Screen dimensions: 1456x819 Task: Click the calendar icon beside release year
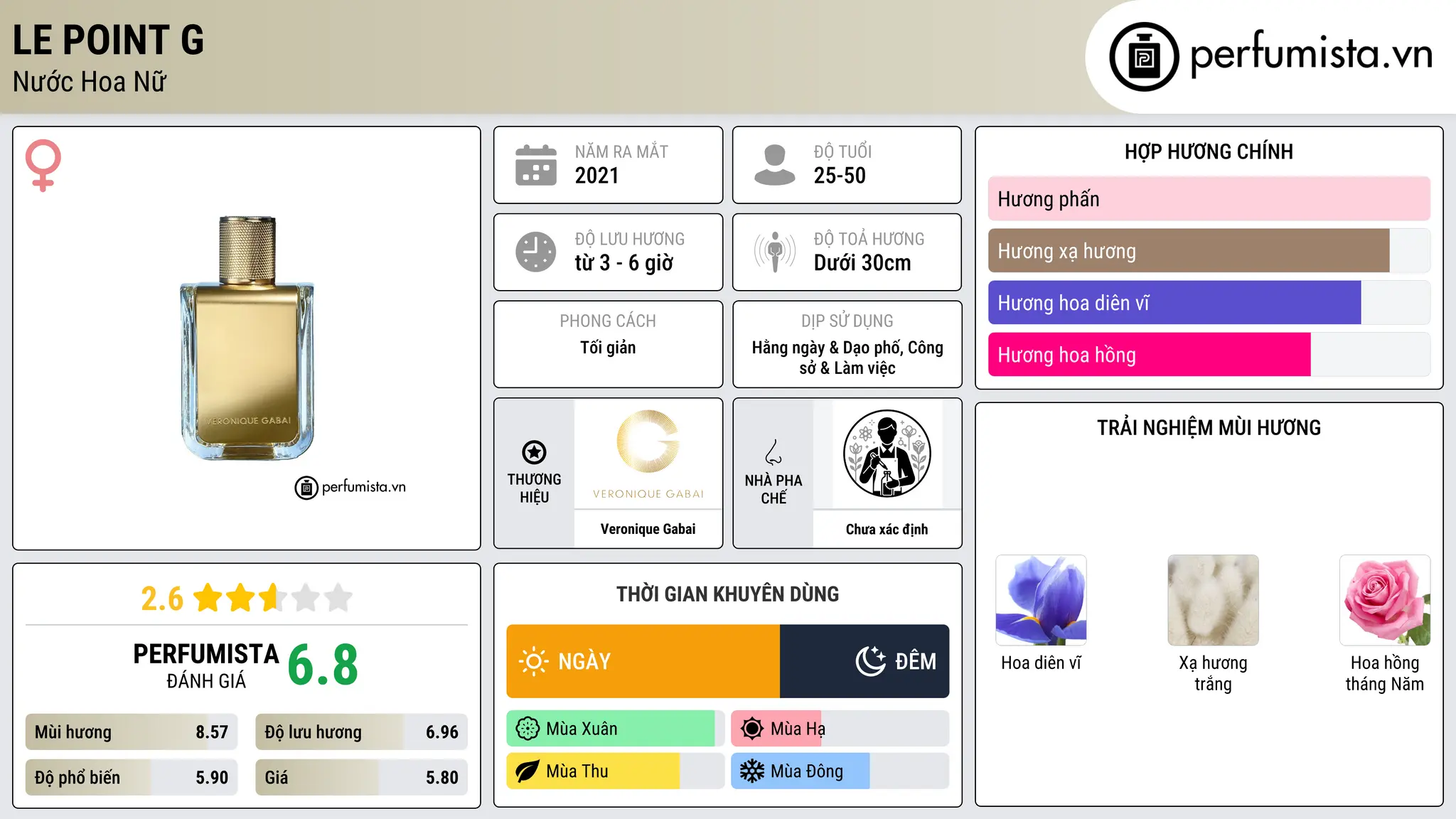tap(536, 165)
